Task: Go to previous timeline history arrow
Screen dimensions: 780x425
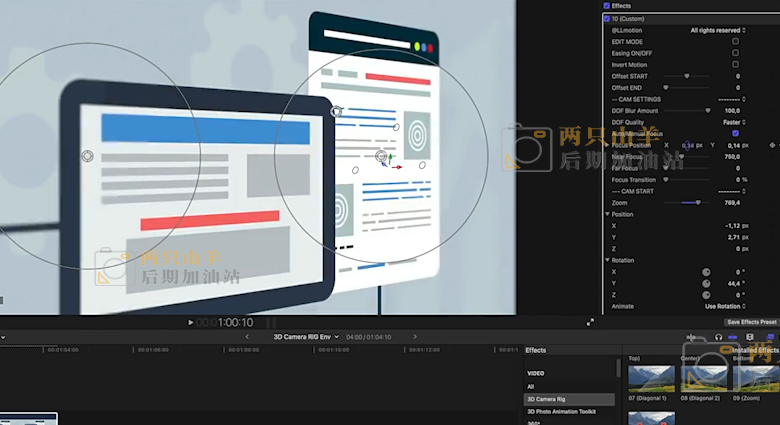Action: coord(247,337)
